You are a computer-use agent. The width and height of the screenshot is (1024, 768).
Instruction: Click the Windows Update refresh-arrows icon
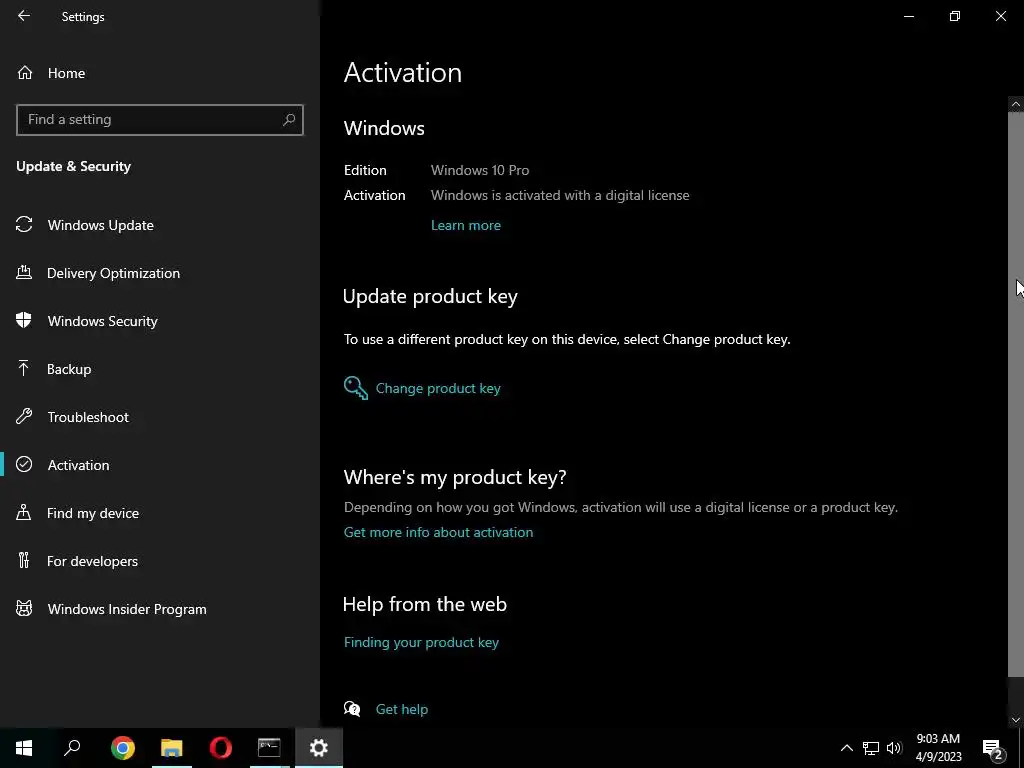tap(24, 225)
